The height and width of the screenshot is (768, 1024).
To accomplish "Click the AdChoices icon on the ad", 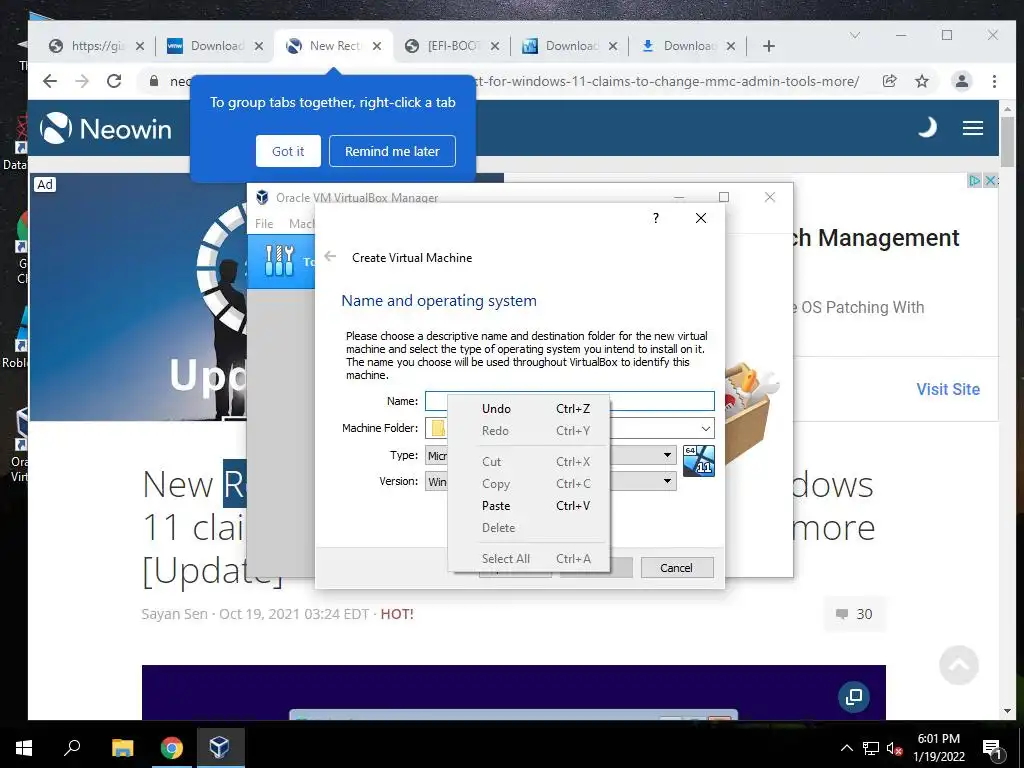I will coord(974,181).
